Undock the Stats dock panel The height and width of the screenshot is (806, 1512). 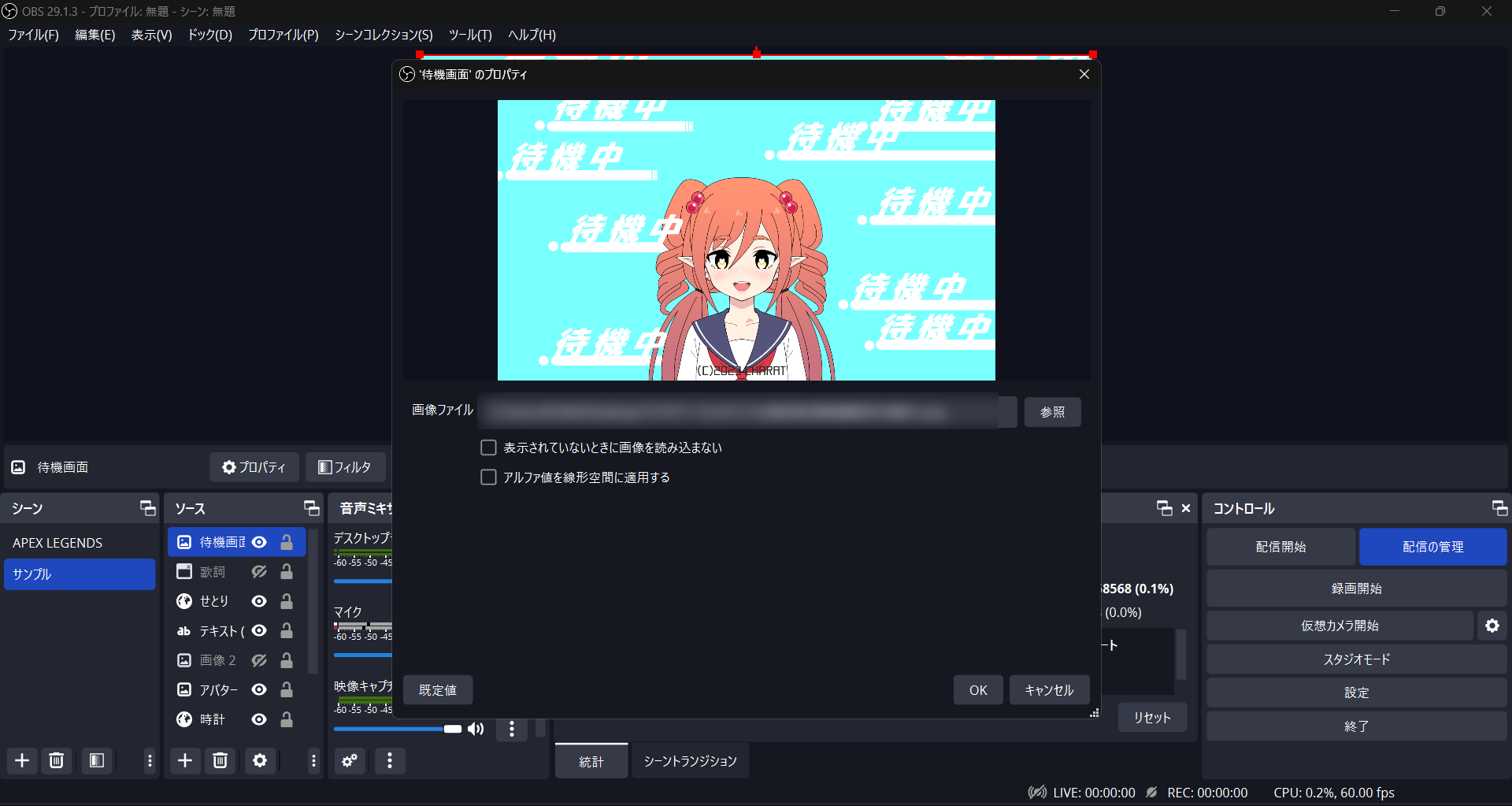[1165, 508]
